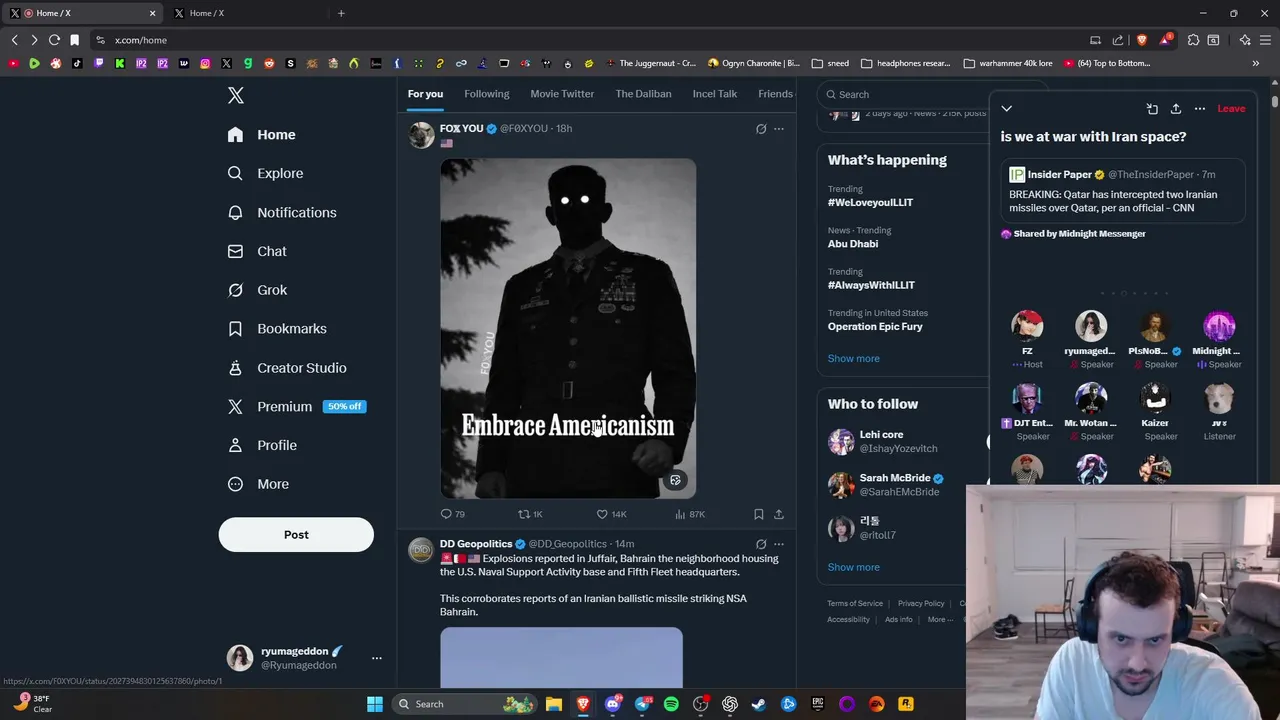
Task: Open Premium 50% off offer
Action: point(296,406)
